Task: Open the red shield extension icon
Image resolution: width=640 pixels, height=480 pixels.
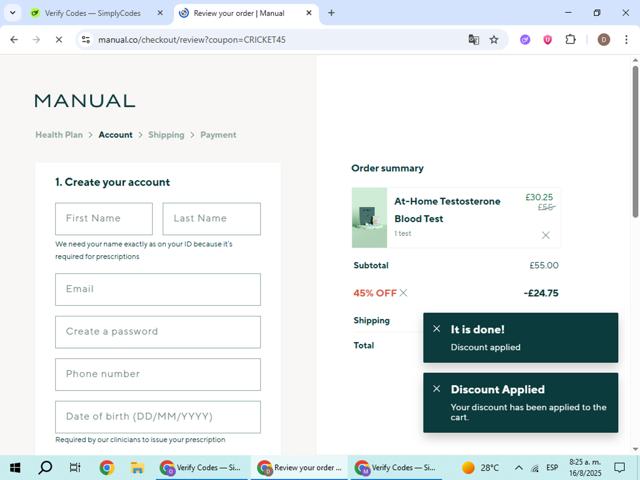Action: (547, 40)
